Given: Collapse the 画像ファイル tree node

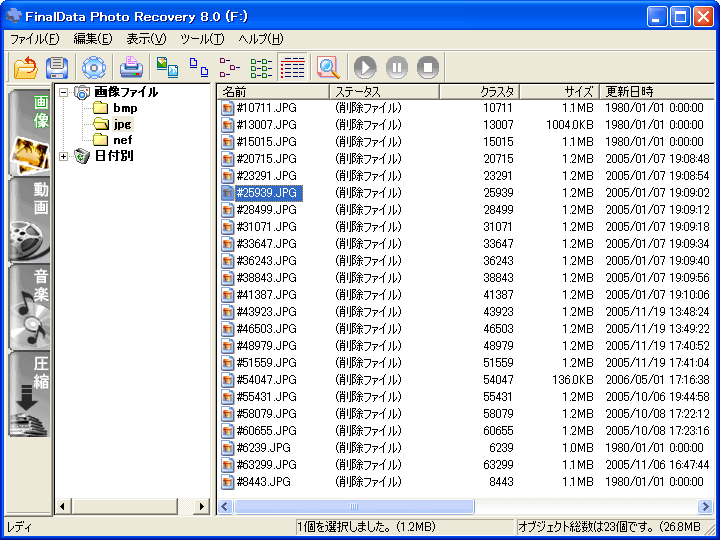Looking at the screenshot, I should point(63,92).
